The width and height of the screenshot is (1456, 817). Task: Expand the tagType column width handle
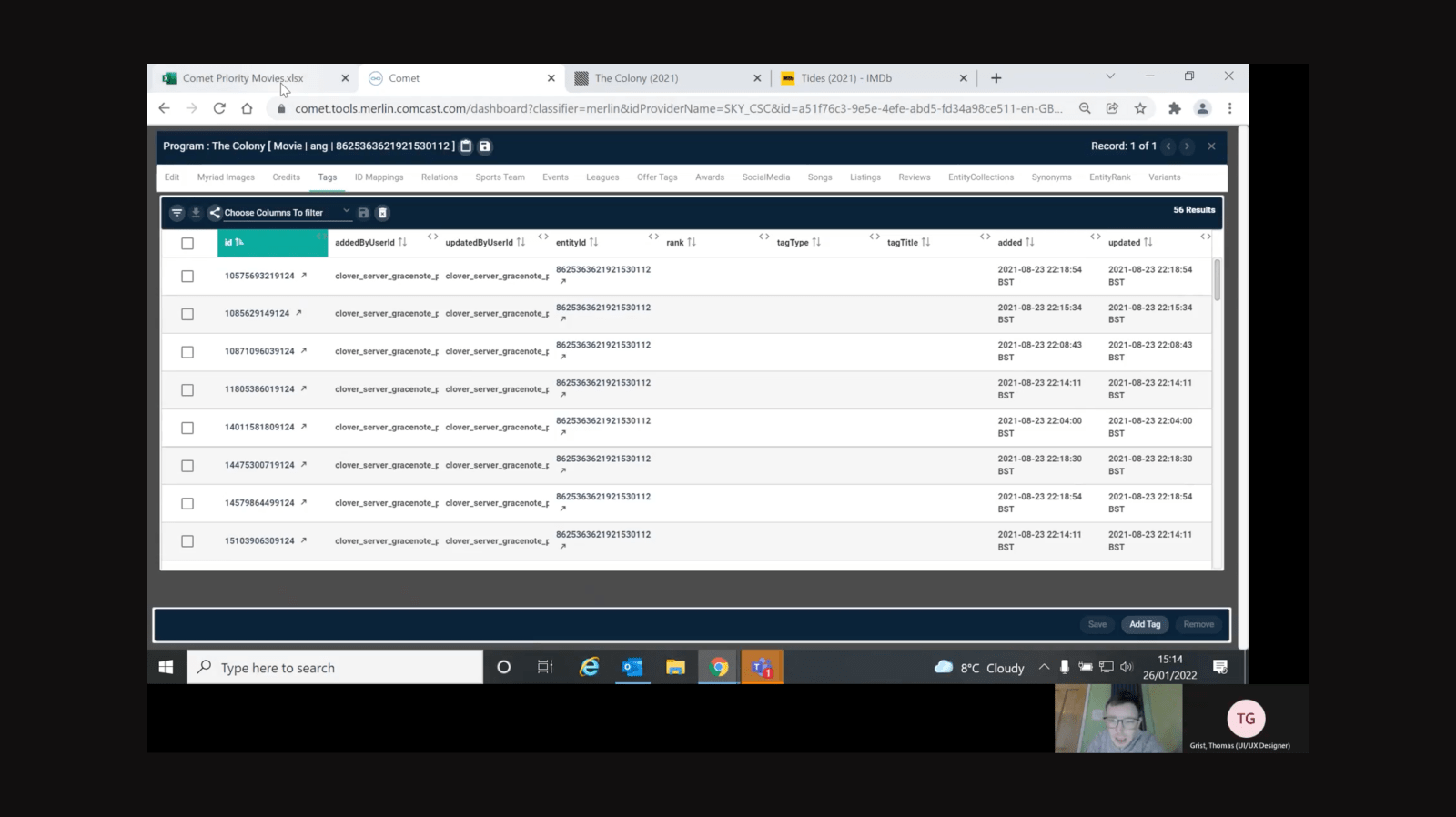[x=875, y=237]
